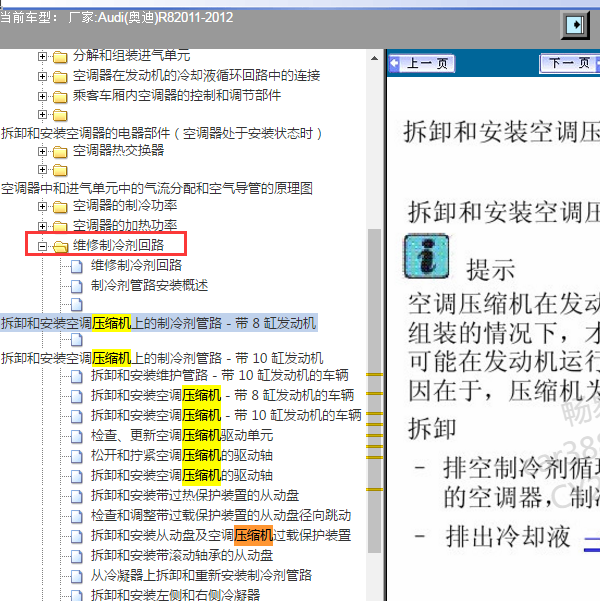600x601 pixels.
Task: Expand the 空调器的加热功率 folder
Action: tap(42, 226)
